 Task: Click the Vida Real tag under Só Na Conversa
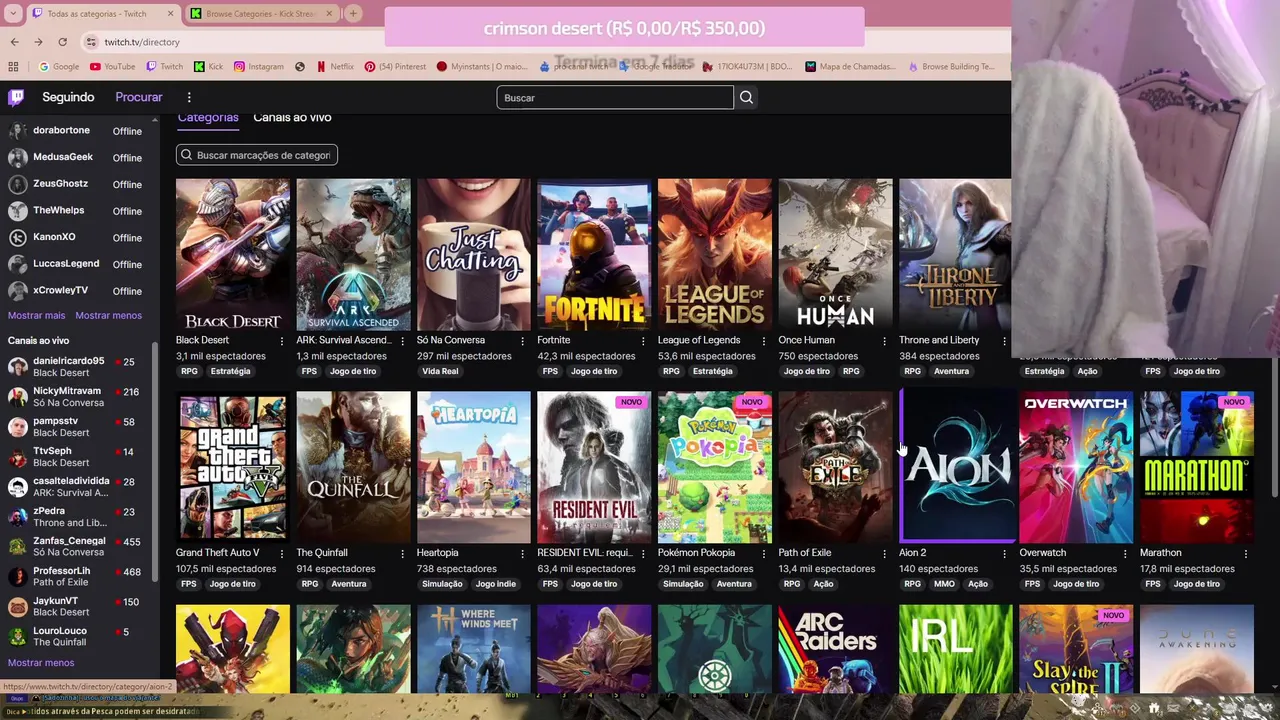pos(440,371)
